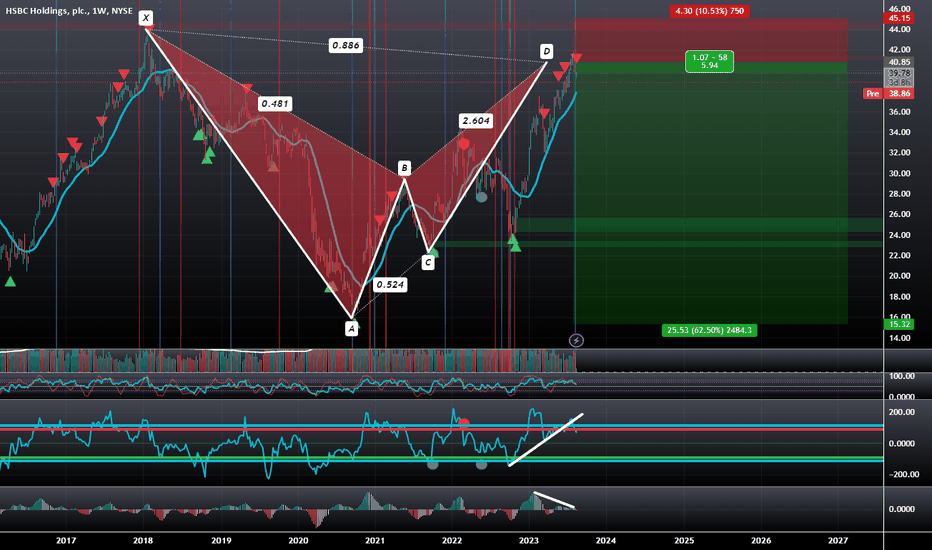Click the 2020 label on the time axis
Image resolution: width=932 pixels, height=550 pixels.
pyautogui.click(x=298, y=540)
